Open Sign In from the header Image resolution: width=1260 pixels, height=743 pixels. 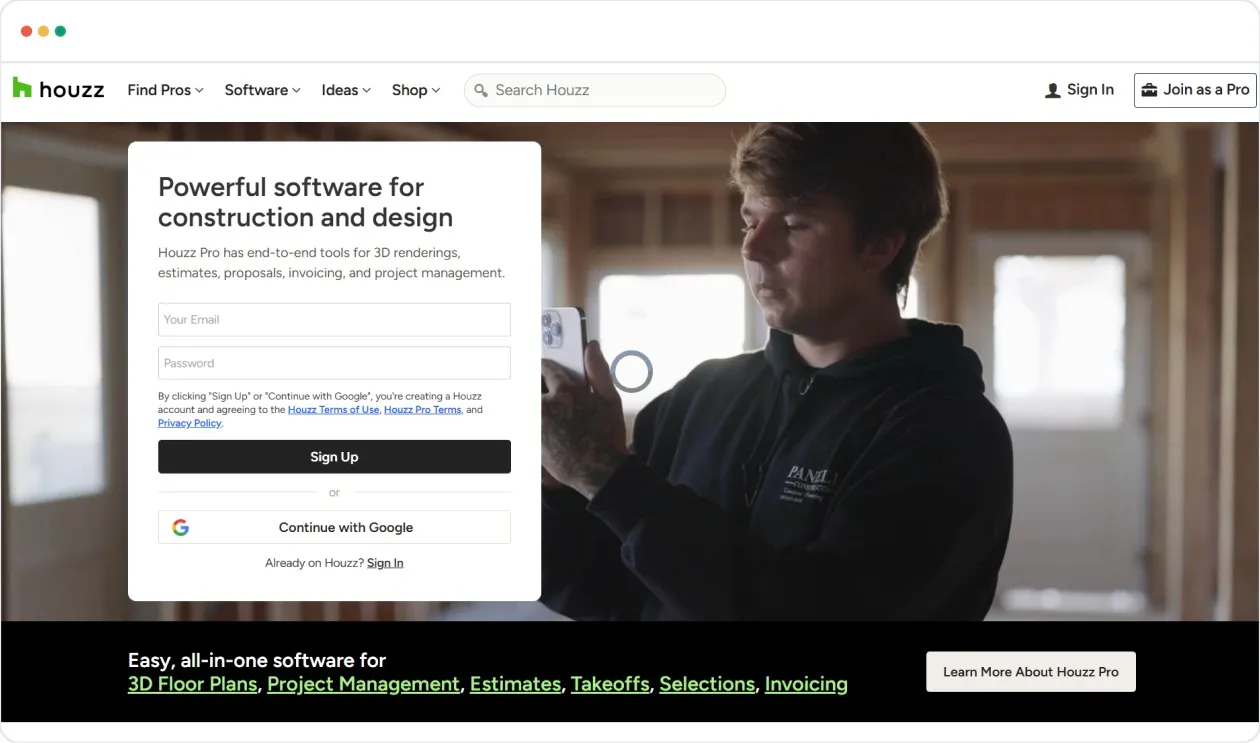pyautogui.click(x=1079, y=90)
